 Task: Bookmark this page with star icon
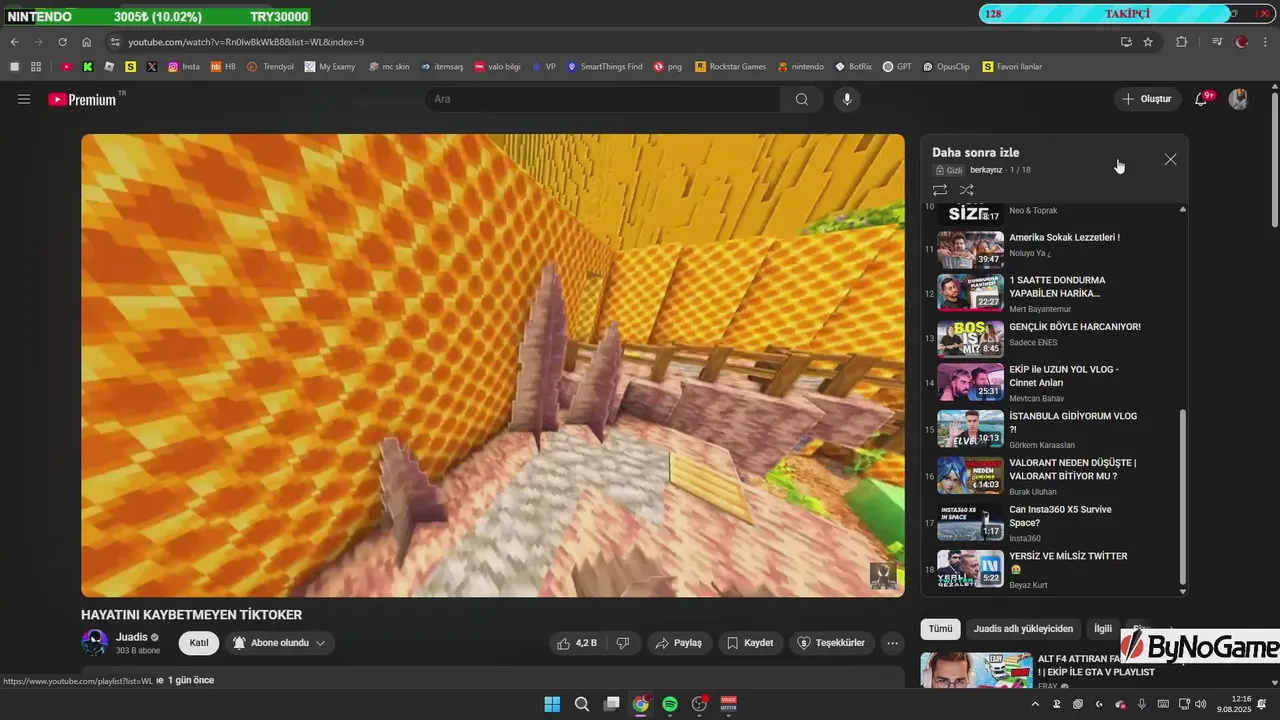pos(1148,42)
